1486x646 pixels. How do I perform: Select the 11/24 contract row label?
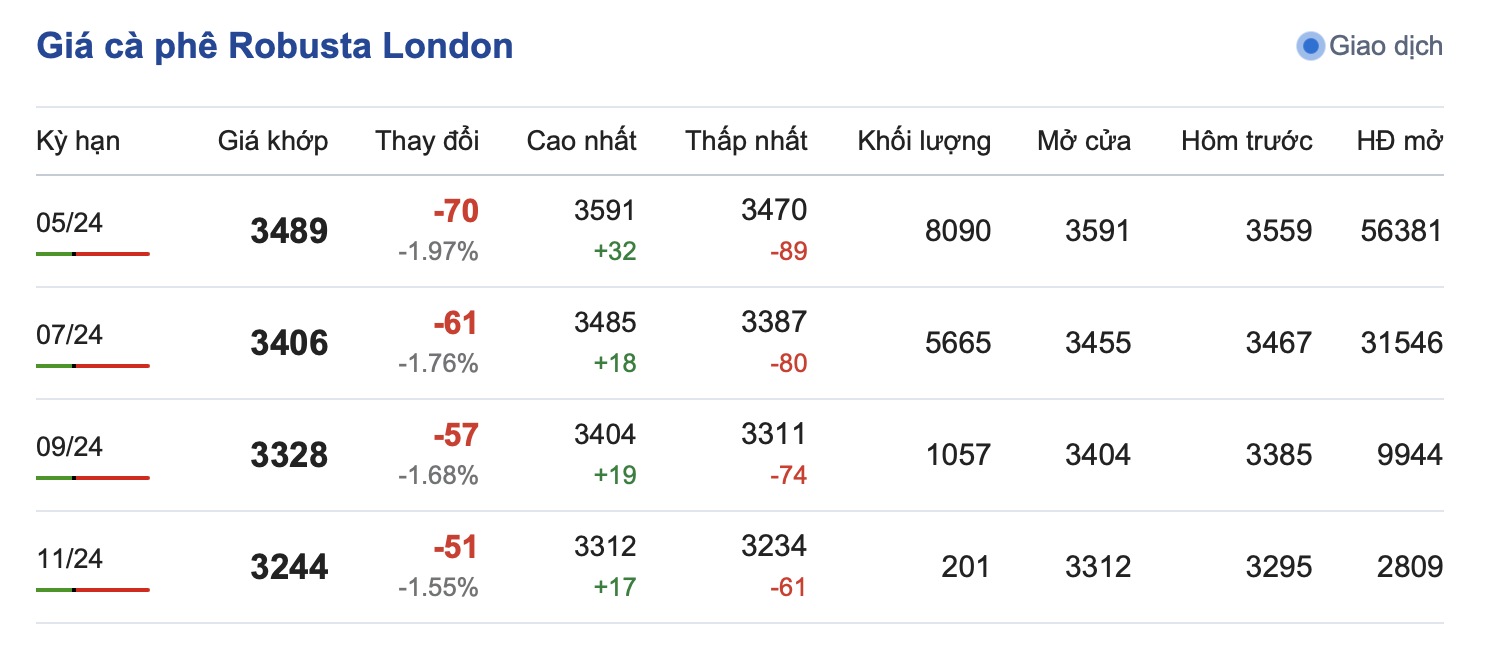(x=69, y=558)
